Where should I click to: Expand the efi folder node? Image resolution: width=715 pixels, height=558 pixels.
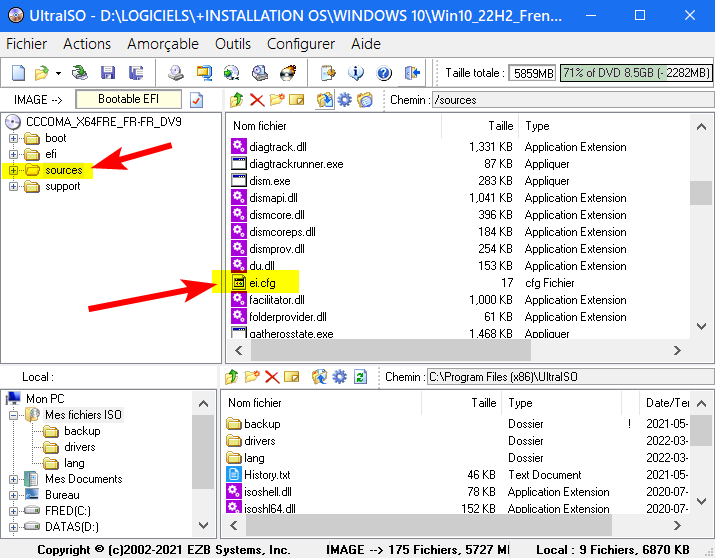[x=13, y=154]
